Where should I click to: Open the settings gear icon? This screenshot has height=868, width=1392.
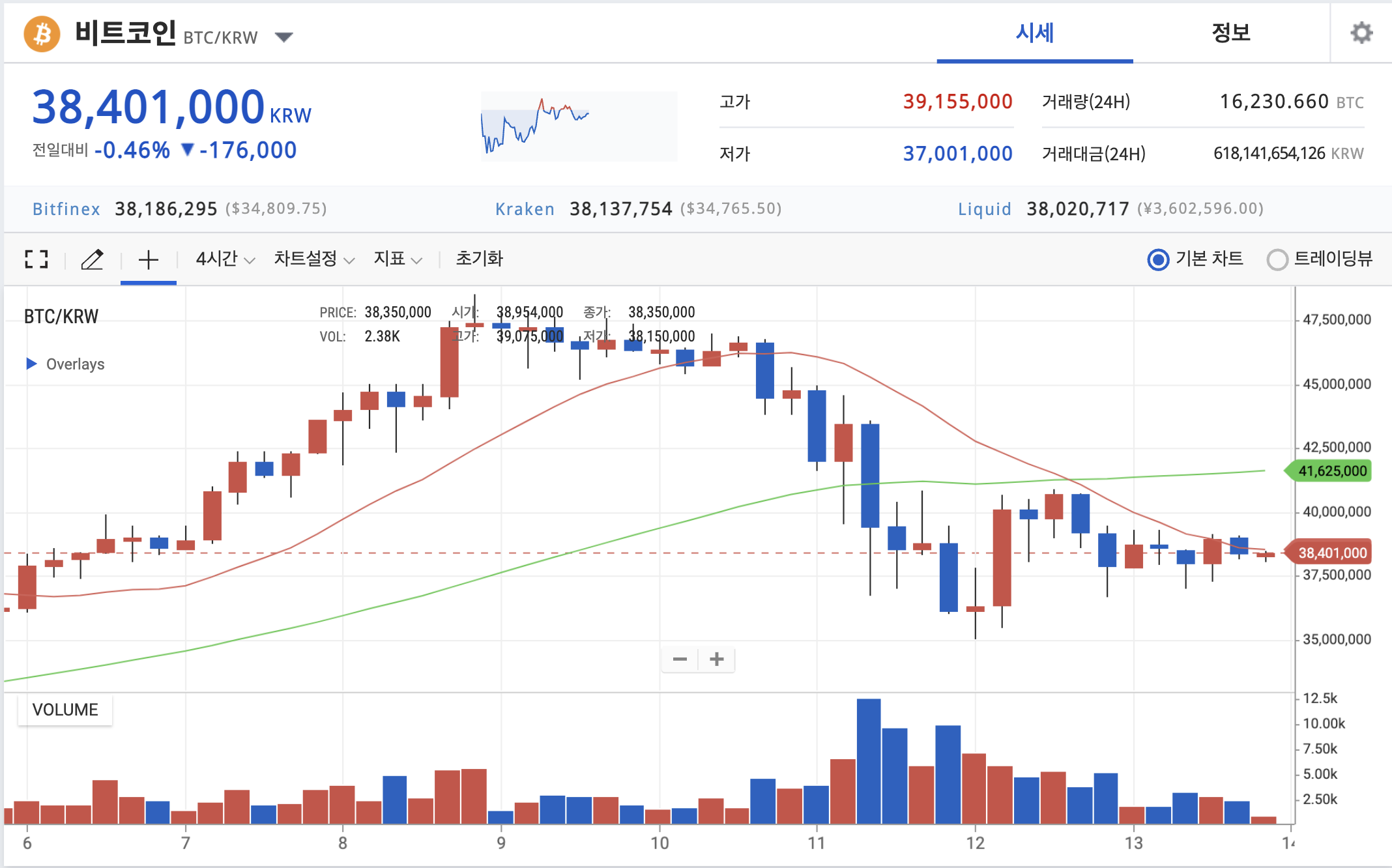point(1361,33)
